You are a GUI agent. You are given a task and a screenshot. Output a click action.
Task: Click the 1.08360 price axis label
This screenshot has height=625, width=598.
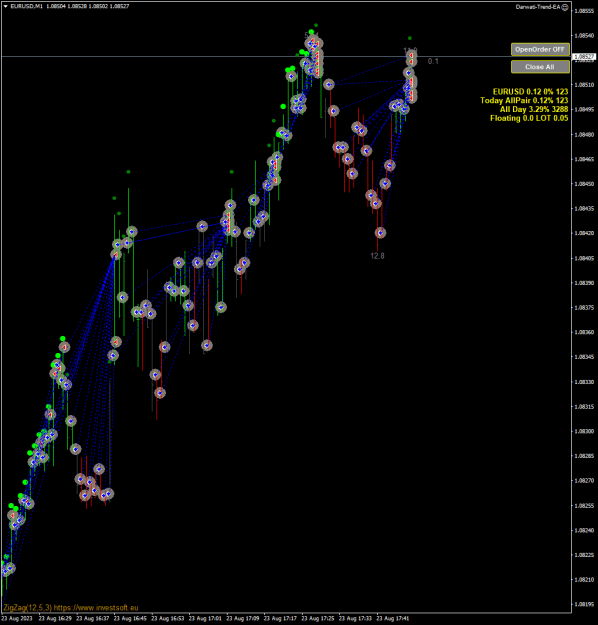(584, 332)
